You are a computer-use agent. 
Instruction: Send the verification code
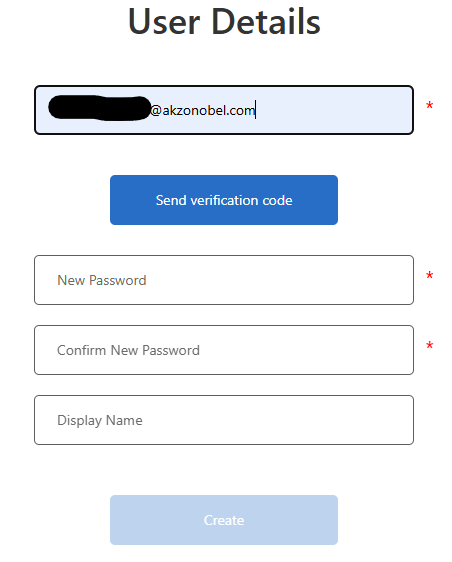(x=224, y=200)
